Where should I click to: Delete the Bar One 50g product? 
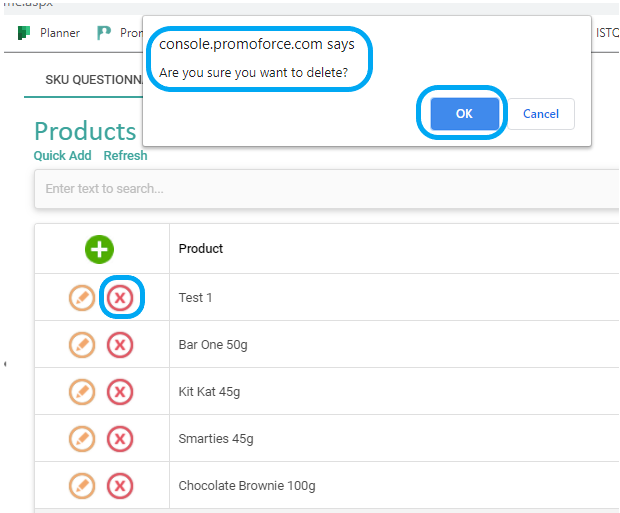(x=120, y=345)
